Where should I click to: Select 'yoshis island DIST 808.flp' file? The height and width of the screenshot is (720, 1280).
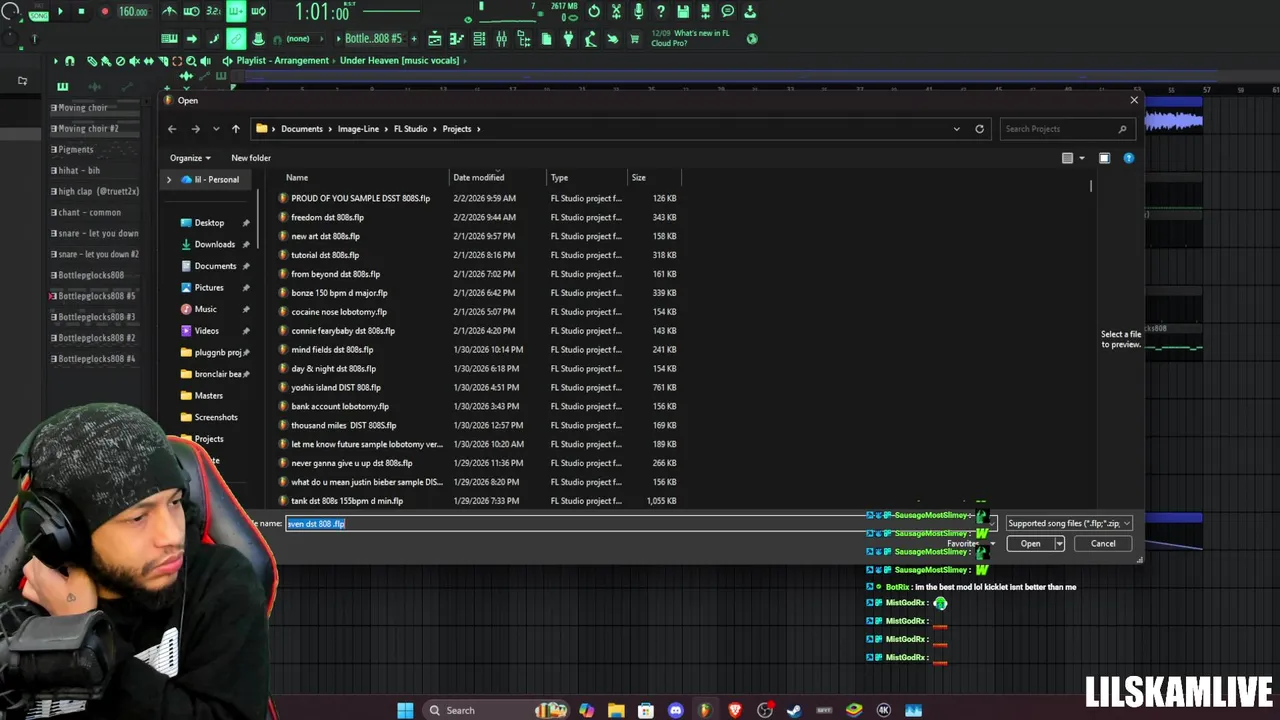coord(336,387)
